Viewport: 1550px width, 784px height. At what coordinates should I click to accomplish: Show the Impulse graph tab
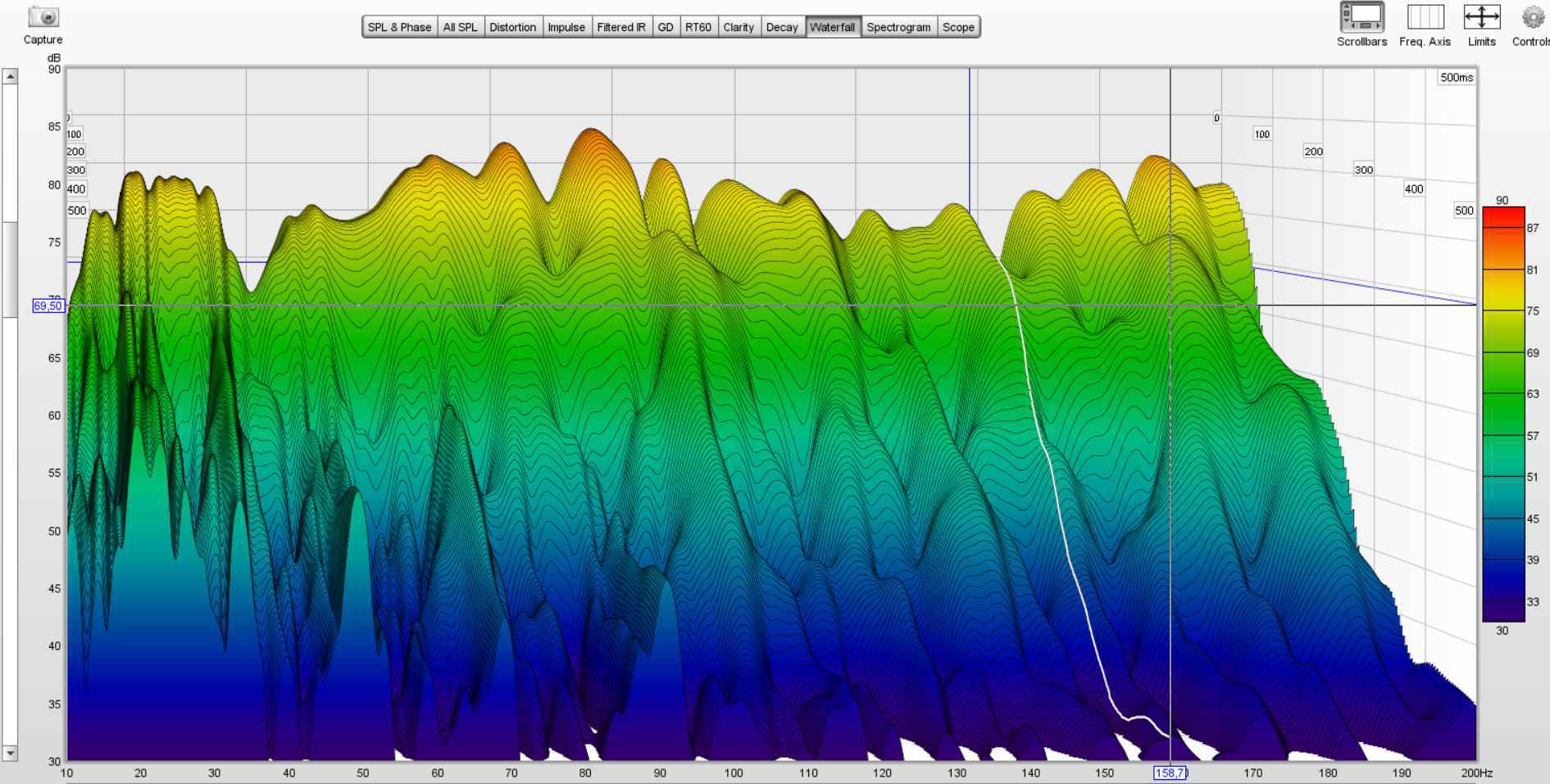coord(566,27)
